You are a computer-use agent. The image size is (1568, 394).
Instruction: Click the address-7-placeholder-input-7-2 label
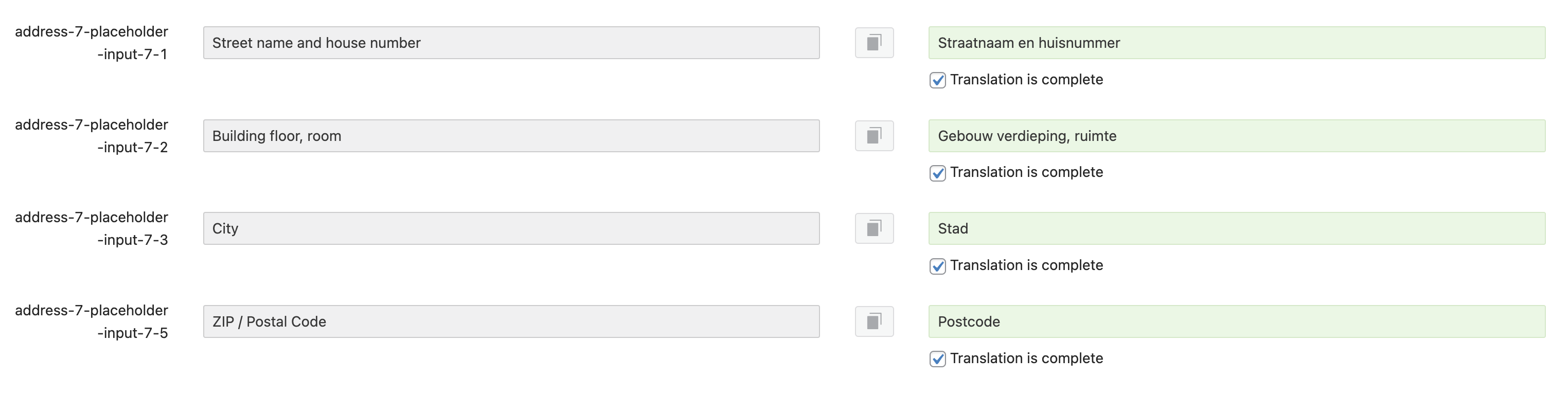(91, 136)
